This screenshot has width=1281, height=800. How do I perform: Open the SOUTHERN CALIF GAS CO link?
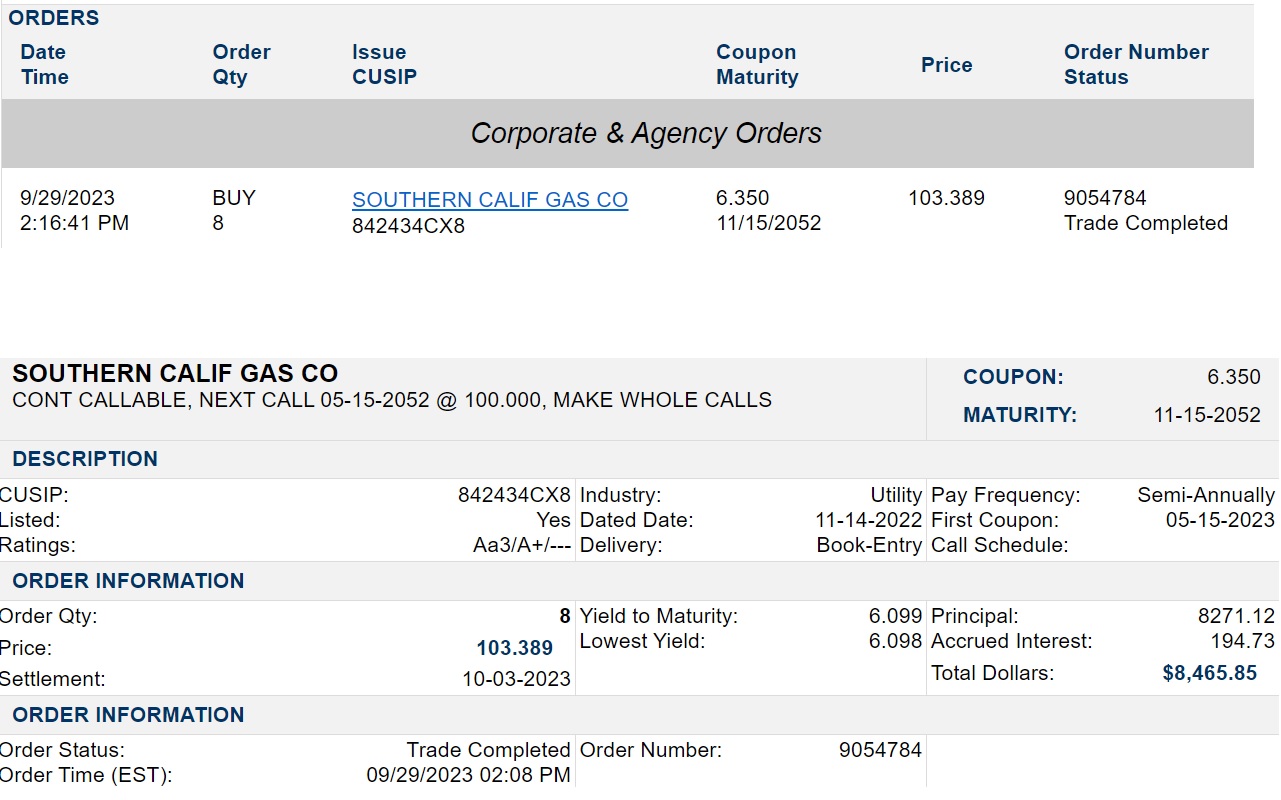coord(490,200)
